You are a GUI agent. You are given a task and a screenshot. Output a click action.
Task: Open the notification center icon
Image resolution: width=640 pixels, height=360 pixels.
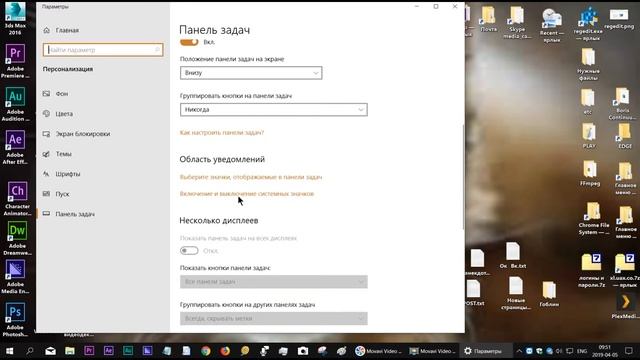point(629,351)
